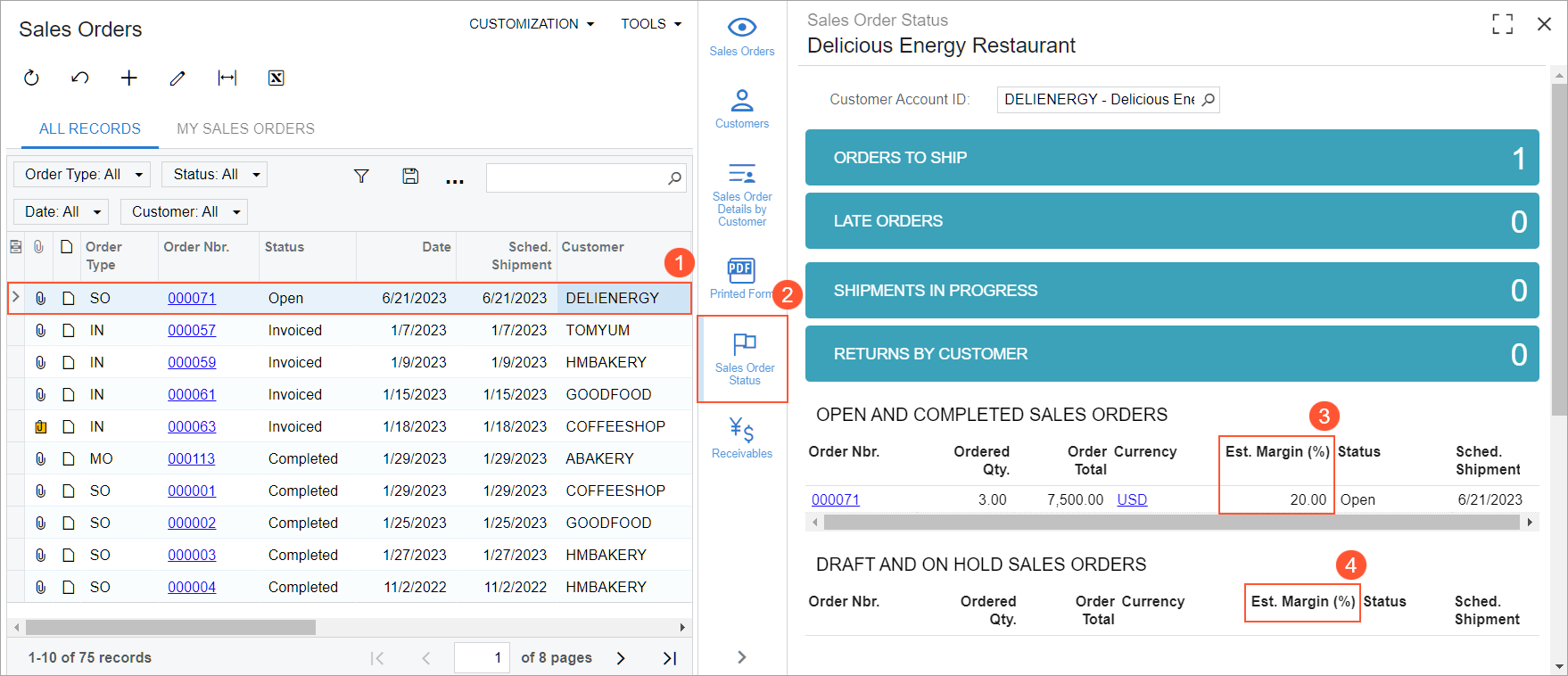The image size is (1568, 676).
Task: Open the Status: All filter dropdown
Action: pyautogui.click(x=214, y=175)
